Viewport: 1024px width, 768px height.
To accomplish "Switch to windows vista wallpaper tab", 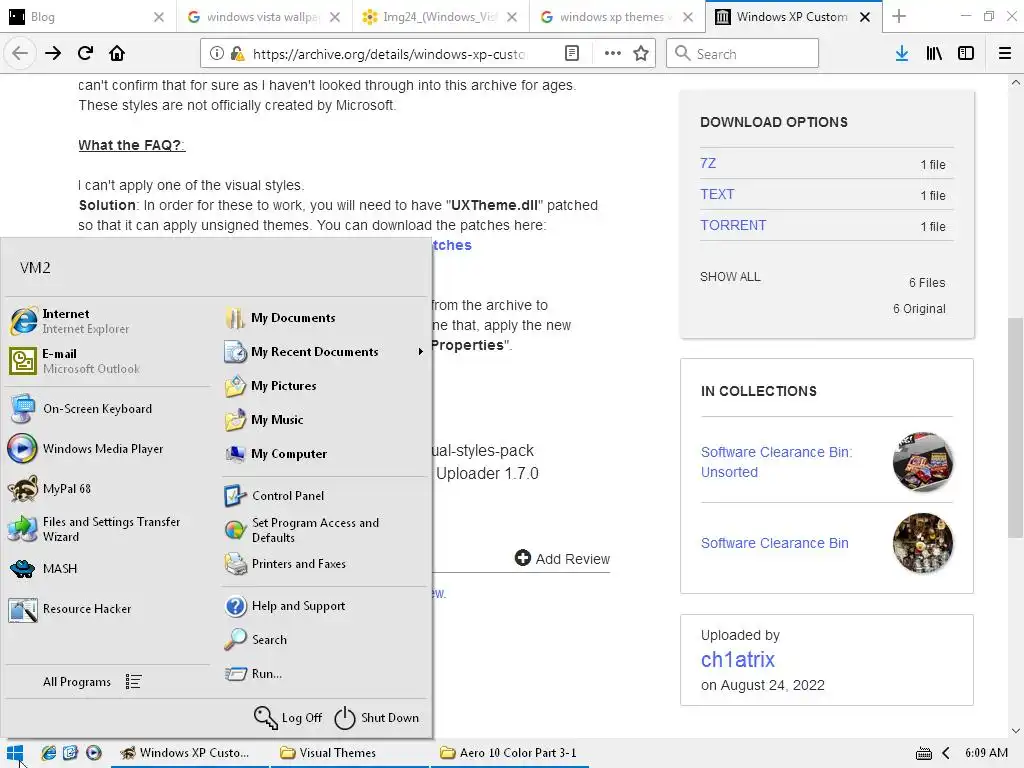I will (263, 17).
